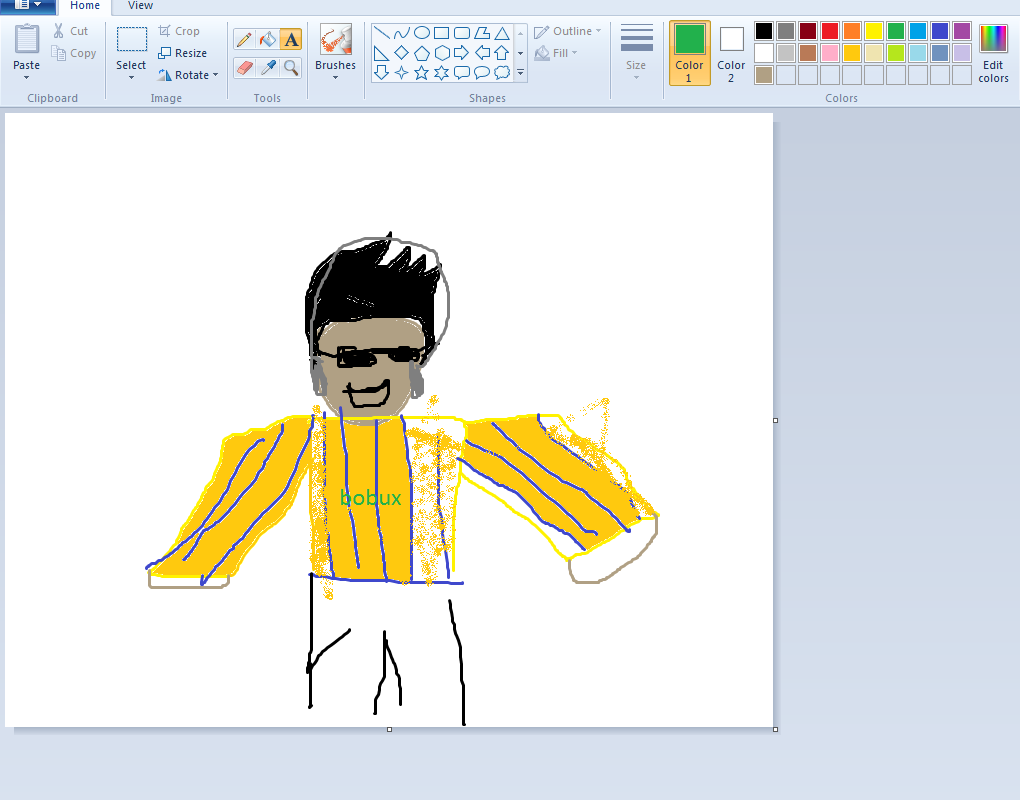Choose the Up arrow shape
1020x800 pixels.
tap(502, 53)
